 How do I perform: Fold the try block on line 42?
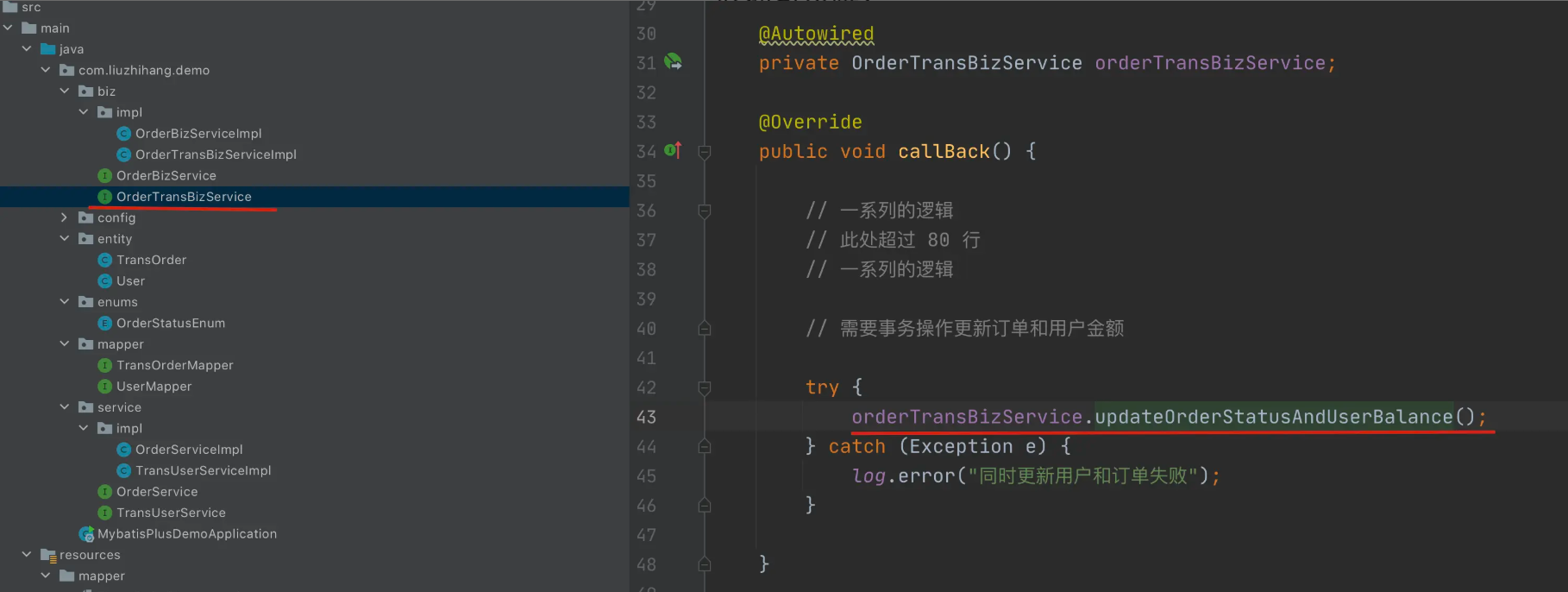(705, 387)
